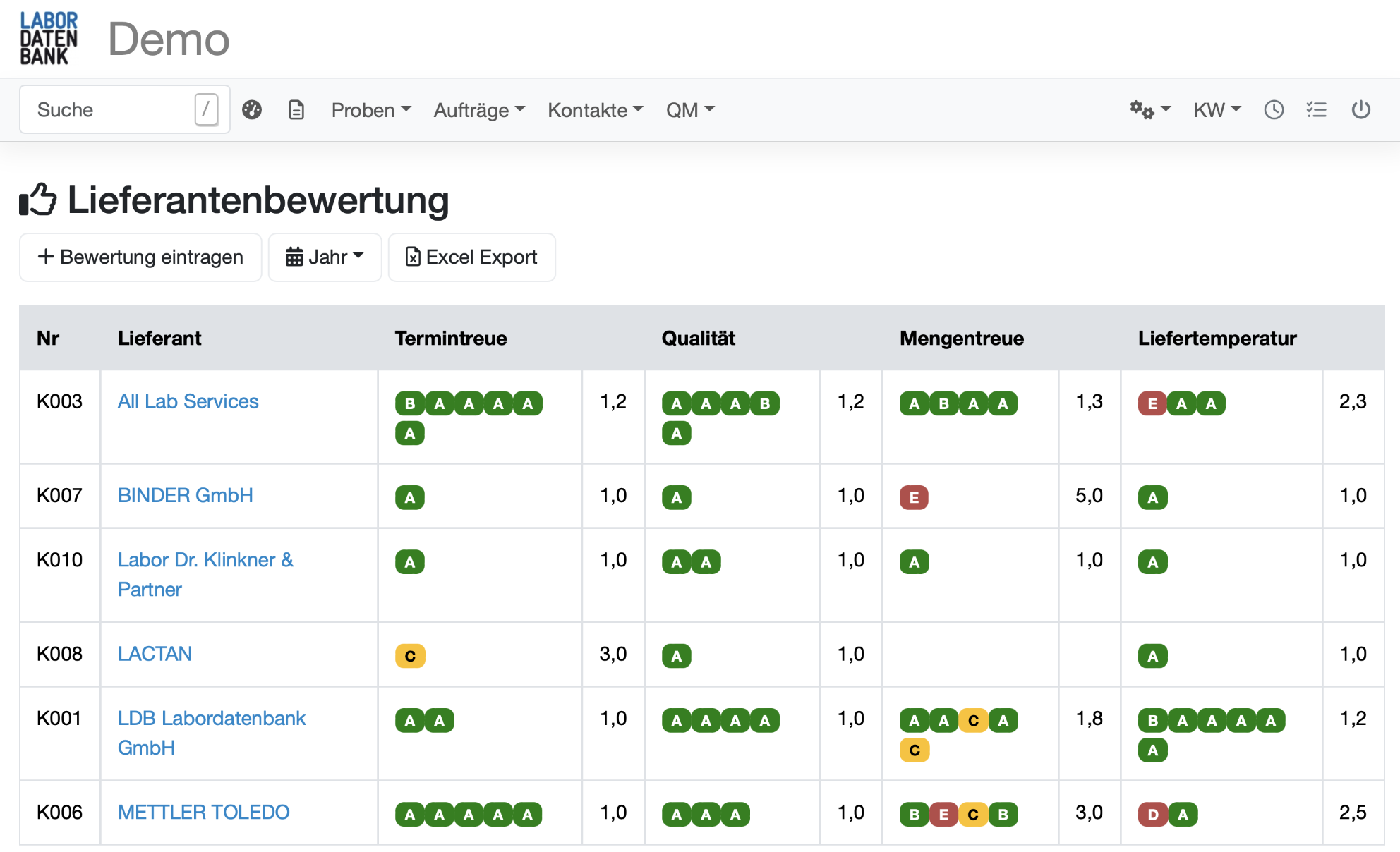Click the document icon in navbar
The width and height of the screenshot is (1400, 852).
point(296,110)
